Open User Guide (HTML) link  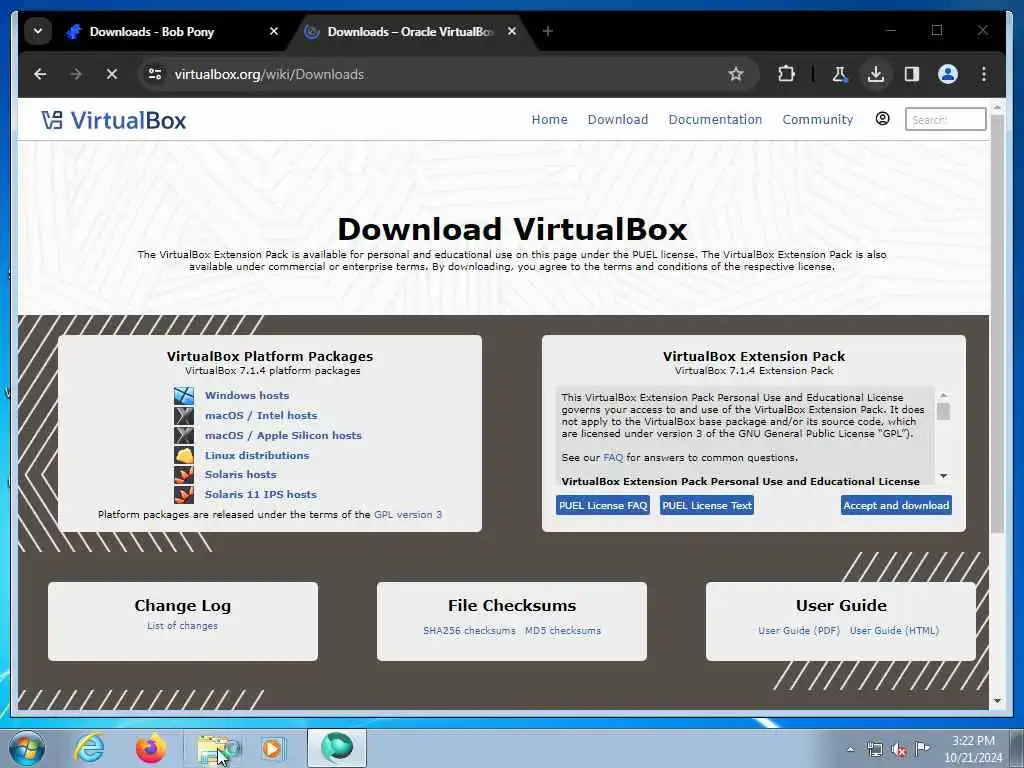click(x=894, y=631)
